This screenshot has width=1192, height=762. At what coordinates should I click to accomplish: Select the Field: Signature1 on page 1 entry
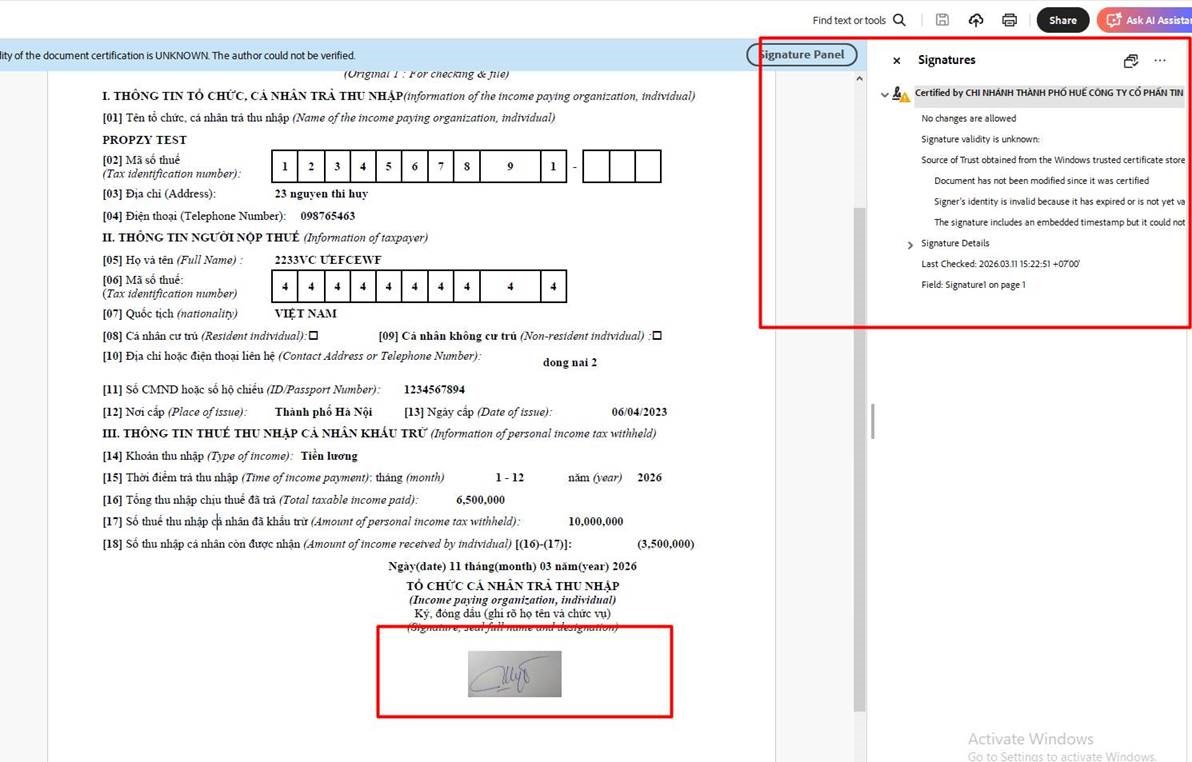pos(973,285)
